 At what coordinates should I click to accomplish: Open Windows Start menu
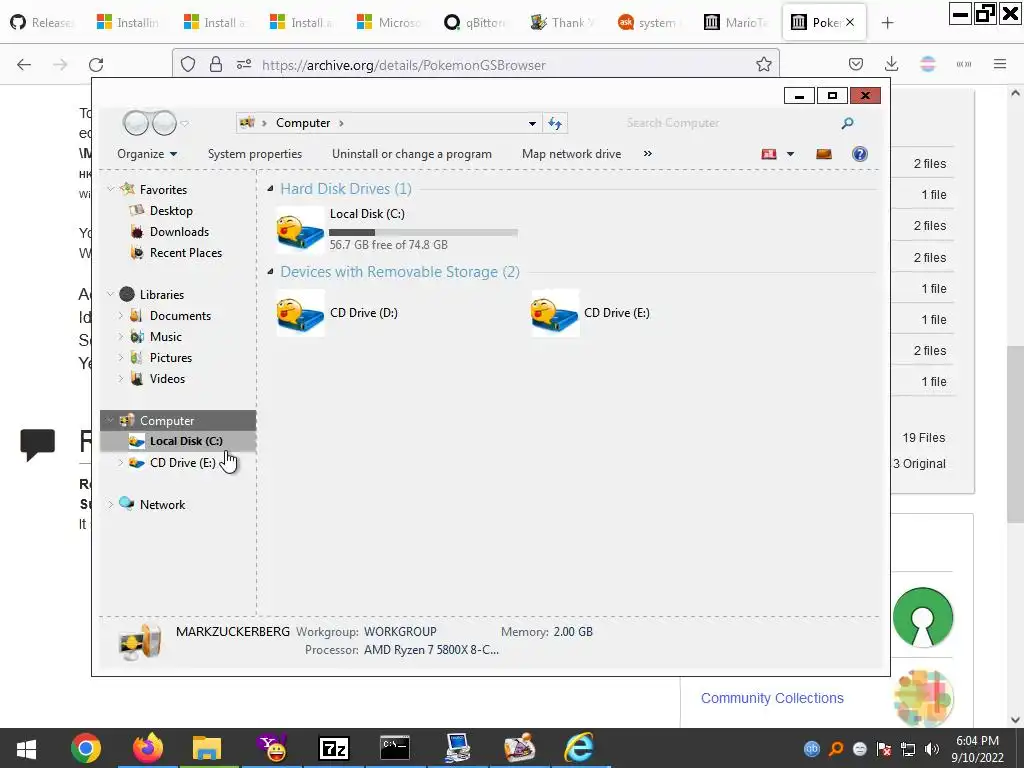coord(26,748)
